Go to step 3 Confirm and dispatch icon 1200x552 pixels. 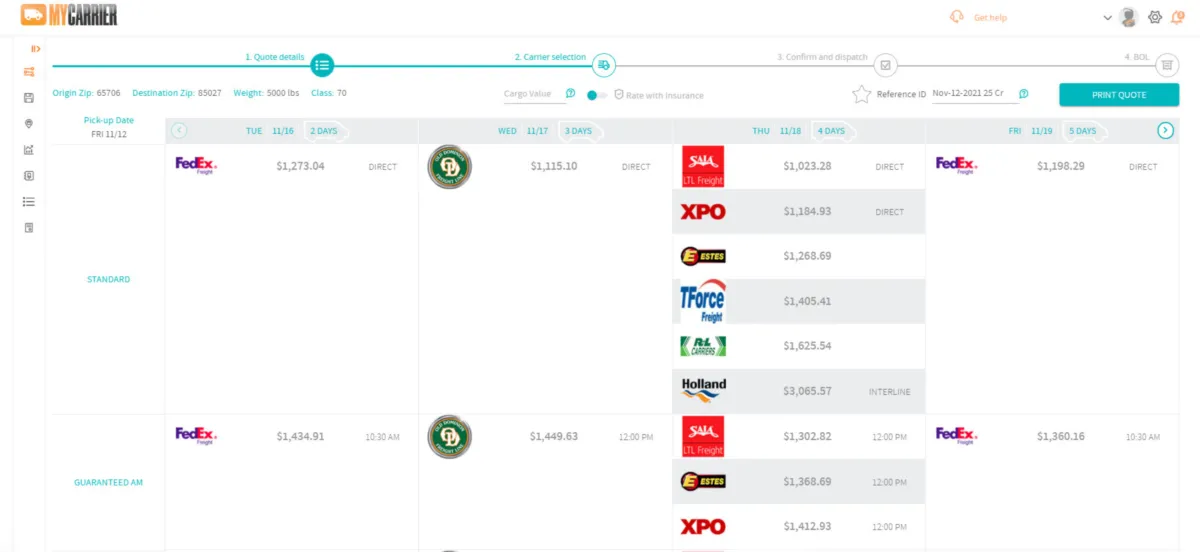(885, 65)
